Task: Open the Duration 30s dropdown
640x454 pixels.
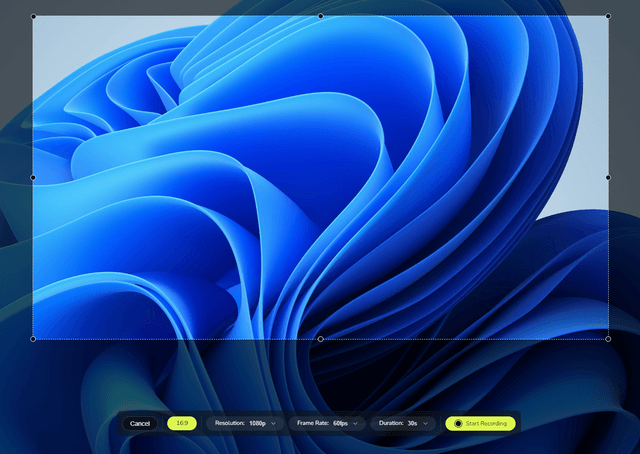Action: [403, 423]
